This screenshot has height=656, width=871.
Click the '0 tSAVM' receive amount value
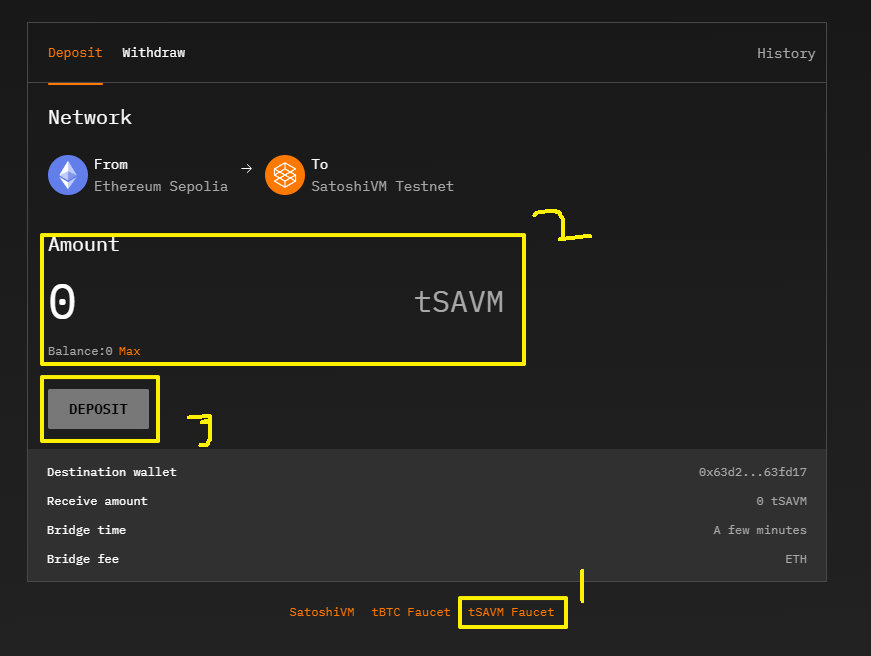[x=782, y=501]
